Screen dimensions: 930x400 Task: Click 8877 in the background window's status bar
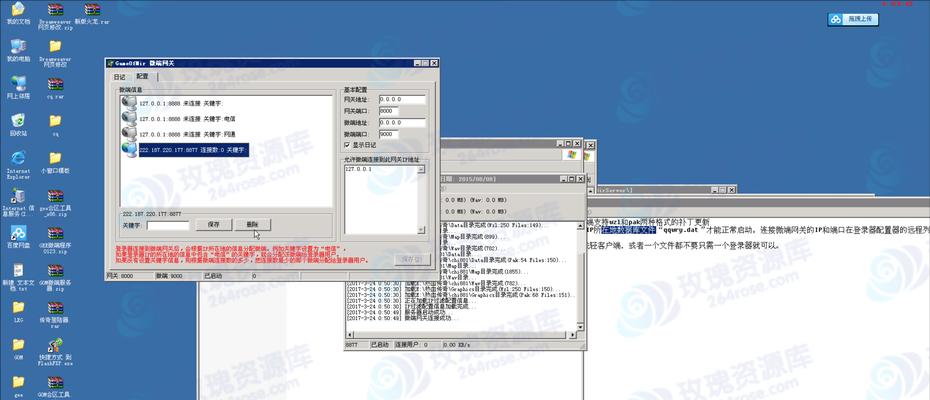(351, 344)
